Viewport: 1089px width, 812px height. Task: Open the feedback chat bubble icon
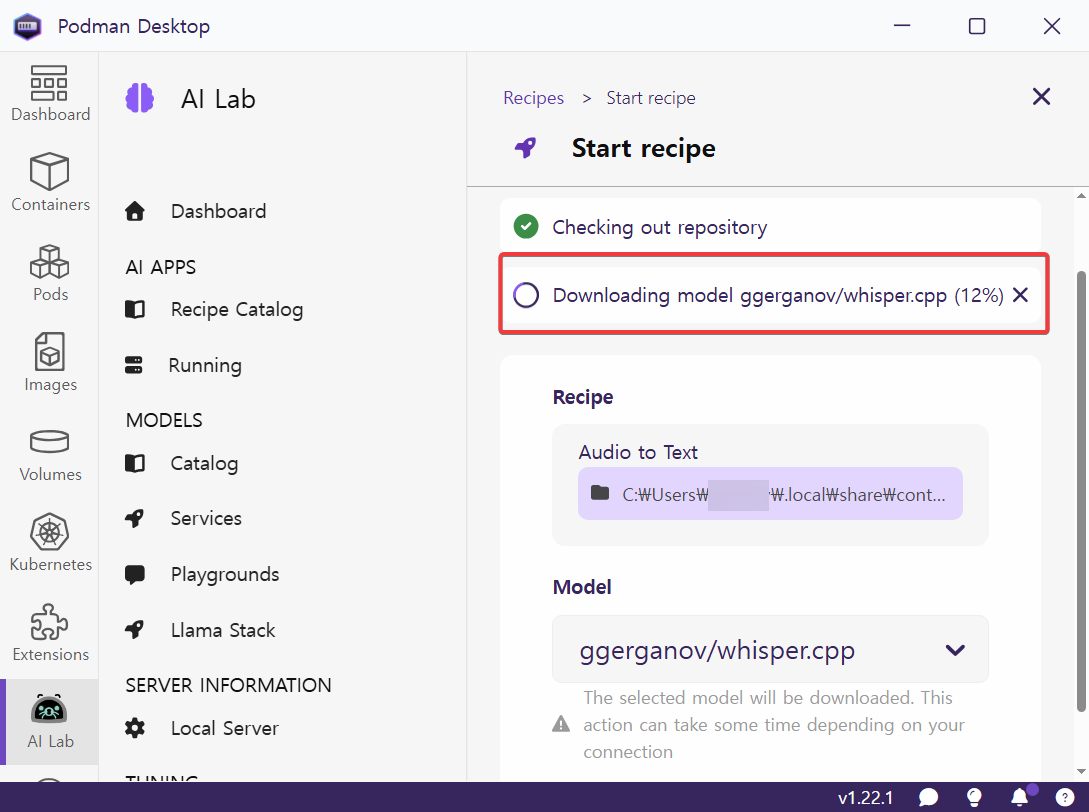929,797
